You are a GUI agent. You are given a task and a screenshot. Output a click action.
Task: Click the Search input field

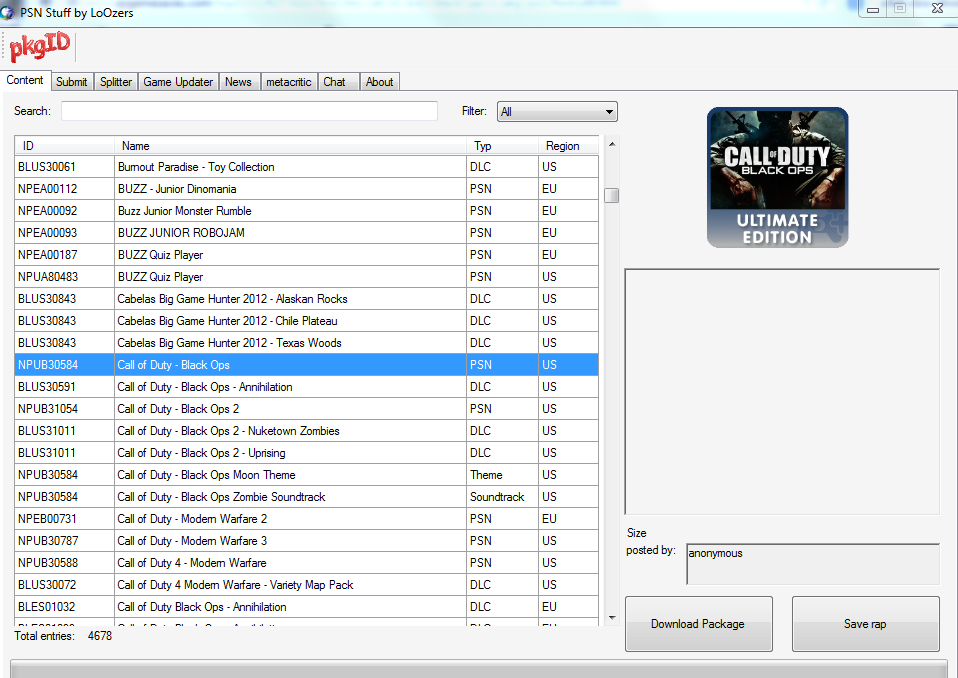(249, 111)
